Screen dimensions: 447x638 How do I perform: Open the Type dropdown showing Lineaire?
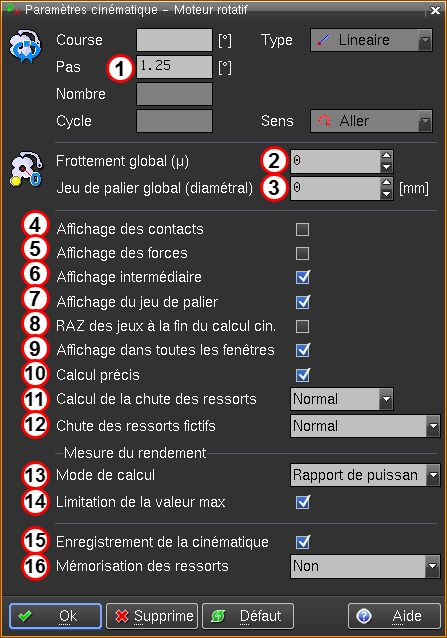(371, 40)
